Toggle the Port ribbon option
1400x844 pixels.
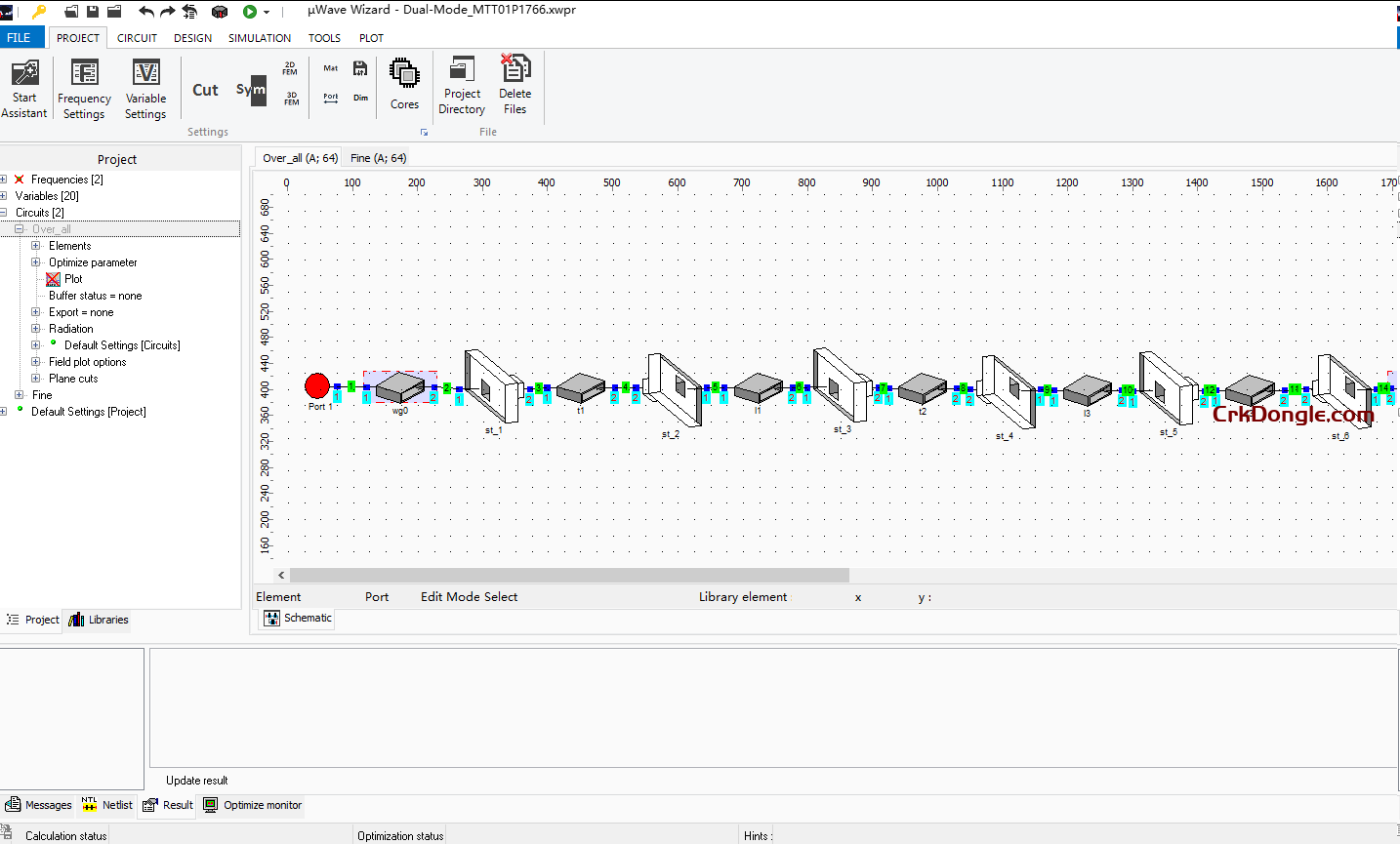[x=330, y=98]
